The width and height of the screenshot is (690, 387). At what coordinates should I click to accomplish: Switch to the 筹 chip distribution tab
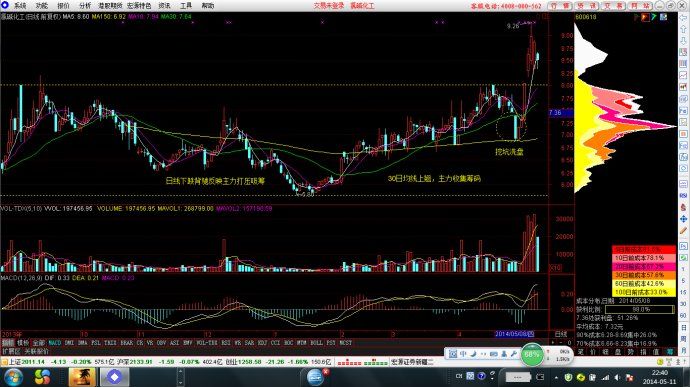click(x=671, y=351)
